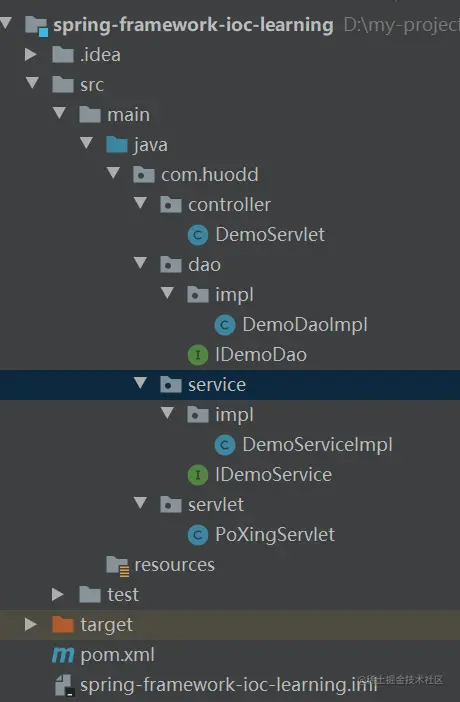Click the resources folder icon
This screenshot has width=460, height=702.
coord(118,565)
